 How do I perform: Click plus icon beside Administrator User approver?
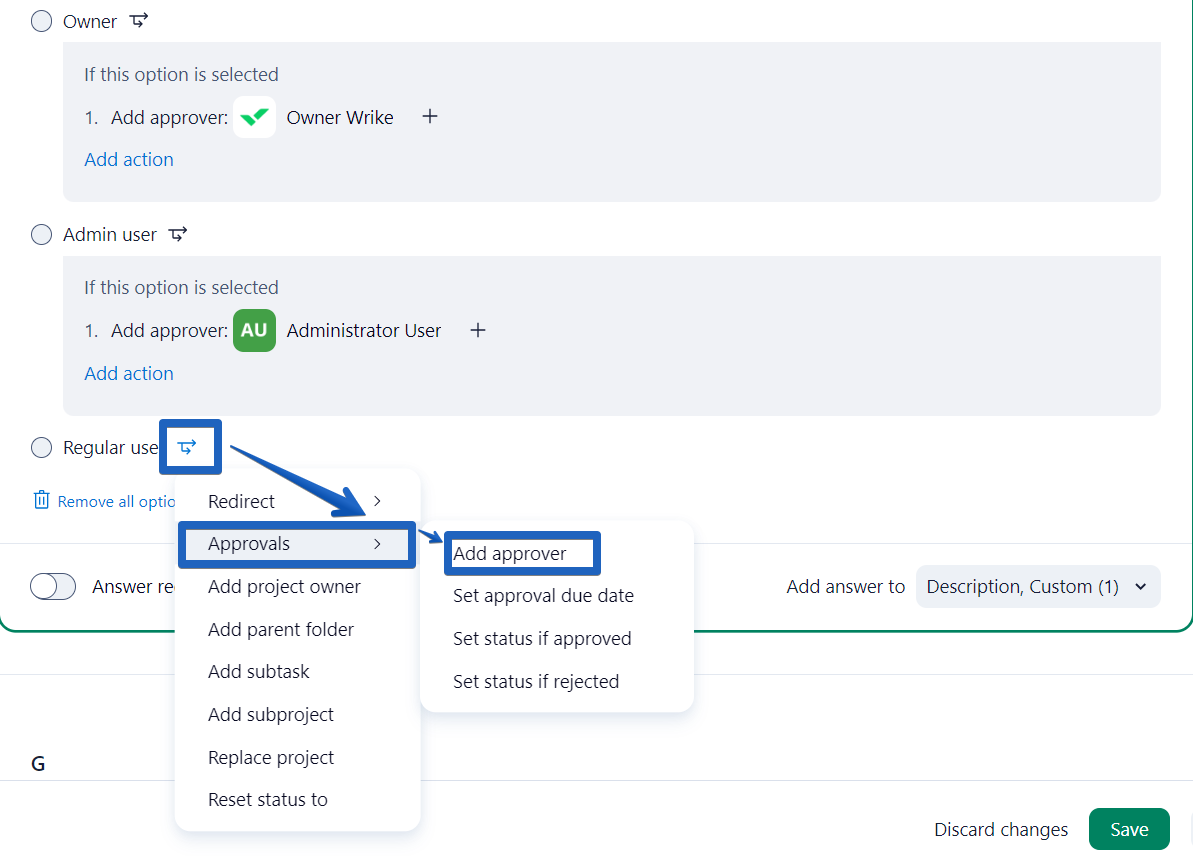pyautogui.click(x=478, y=330)
